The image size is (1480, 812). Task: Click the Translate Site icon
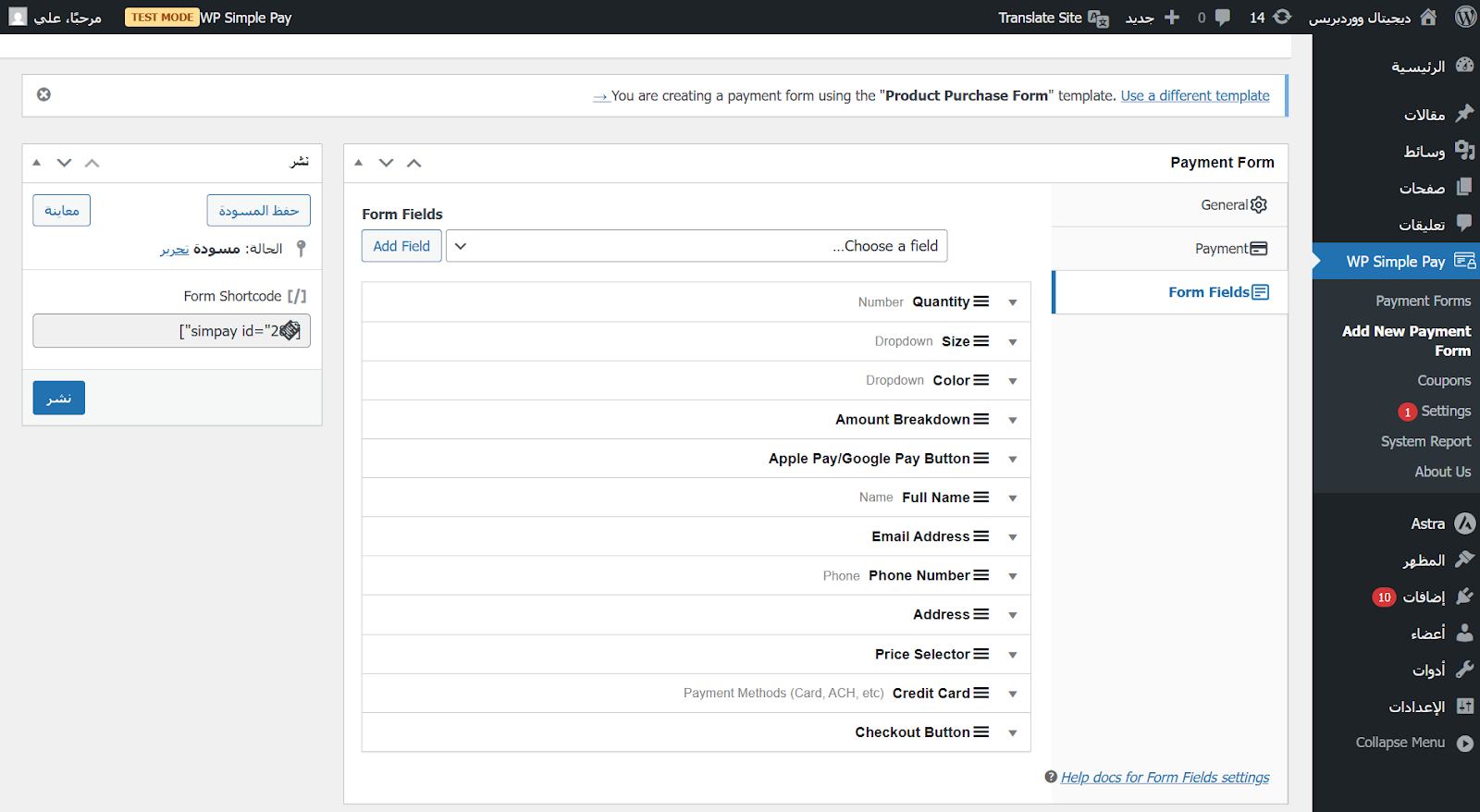point(1098,18)
